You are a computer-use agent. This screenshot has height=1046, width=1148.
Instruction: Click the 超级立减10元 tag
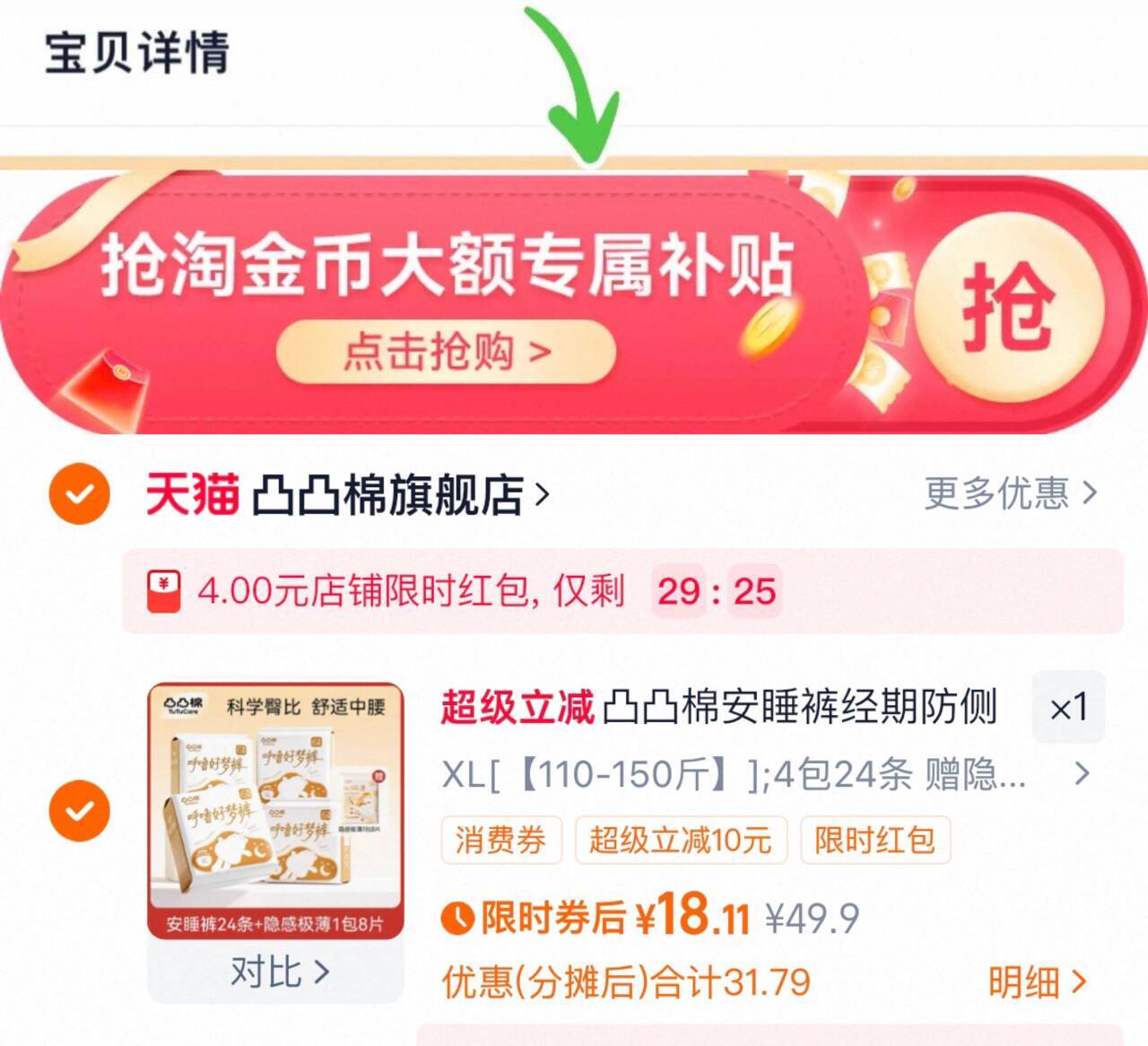[681, 840]
